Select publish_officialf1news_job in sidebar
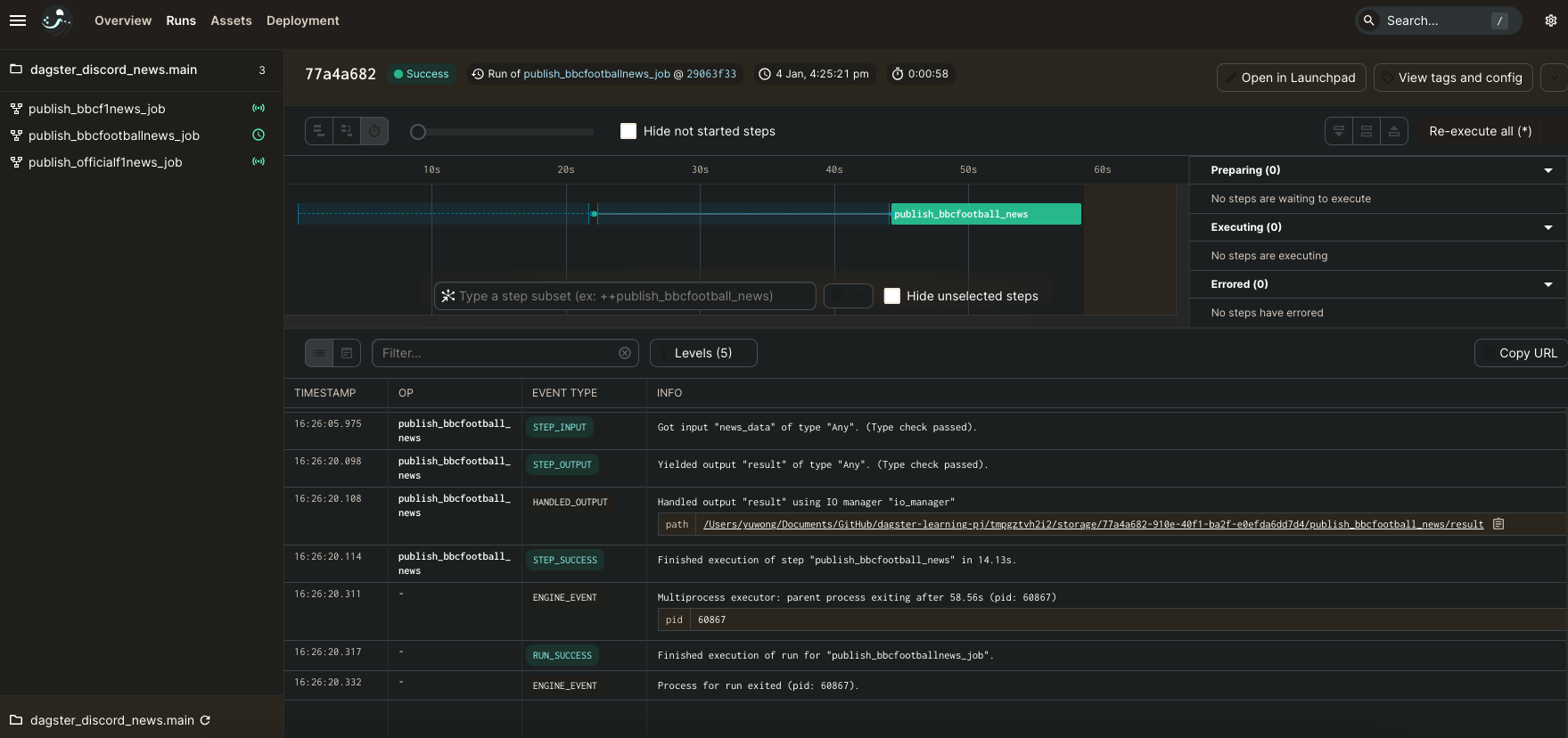Image resolution: width=1568 pixels, height=738 pixels. tap(105, 162)
